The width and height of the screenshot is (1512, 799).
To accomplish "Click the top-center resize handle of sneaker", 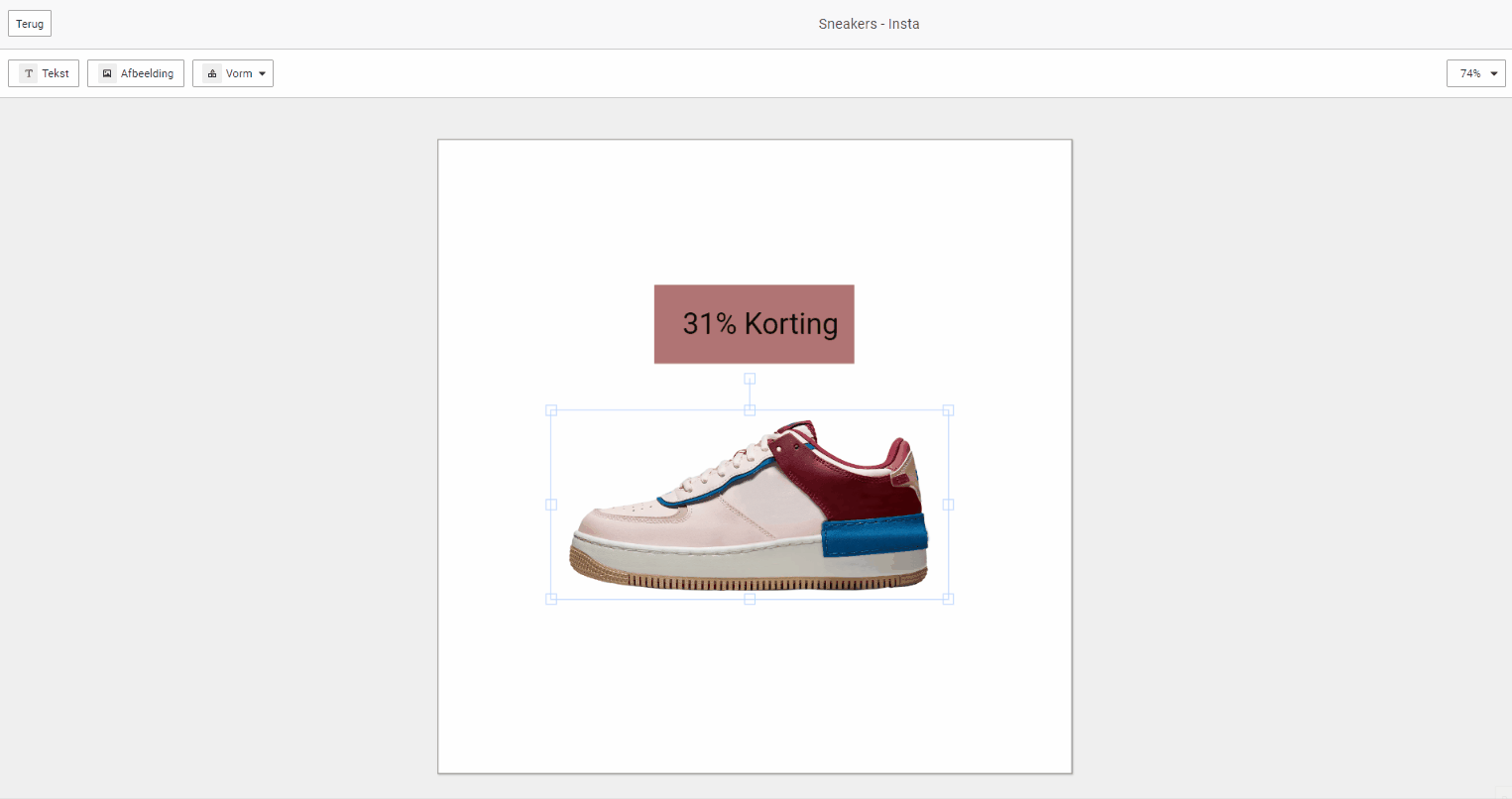I will tap(750, 410).
